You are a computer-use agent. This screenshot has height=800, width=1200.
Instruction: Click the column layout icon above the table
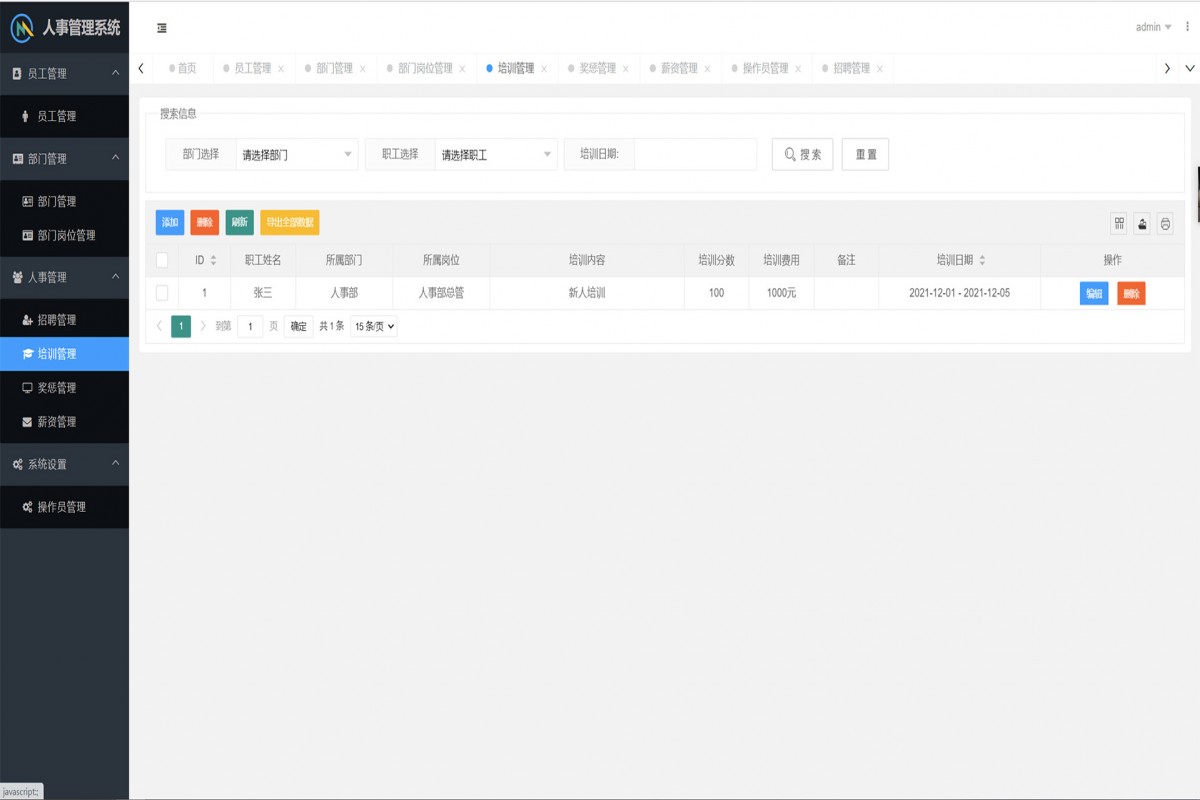pyautogui.click(x=1117, y=224)
